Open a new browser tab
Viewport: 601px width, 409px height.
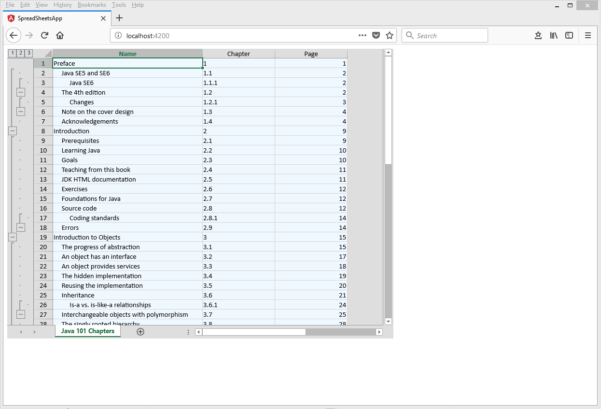tap(119, 17)
